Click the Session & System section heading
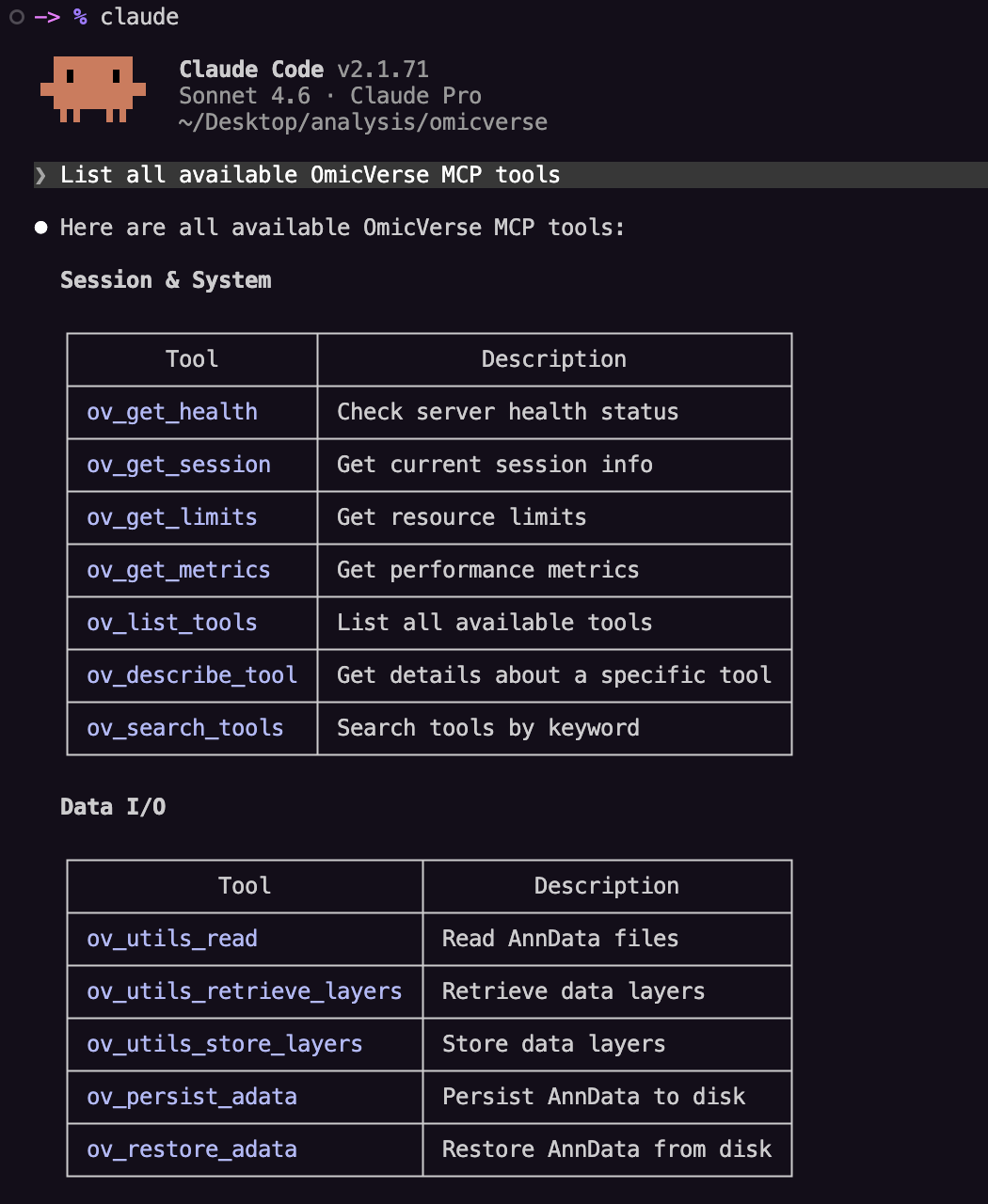 pyautogui.click(x=166, y=280)
